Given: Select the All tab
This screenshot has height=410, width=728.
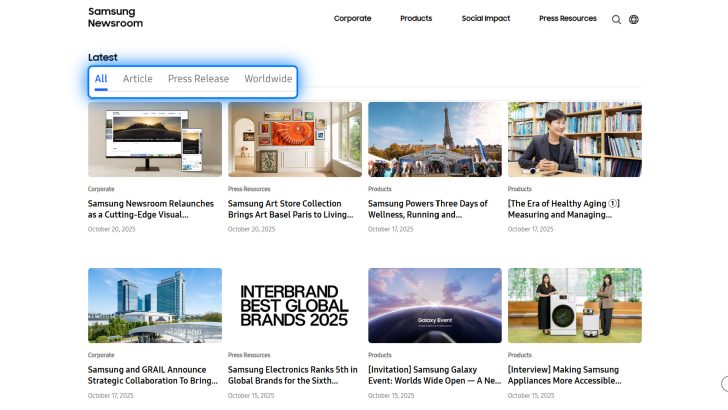Looking at the screenshot, I should tap(101, 79).
